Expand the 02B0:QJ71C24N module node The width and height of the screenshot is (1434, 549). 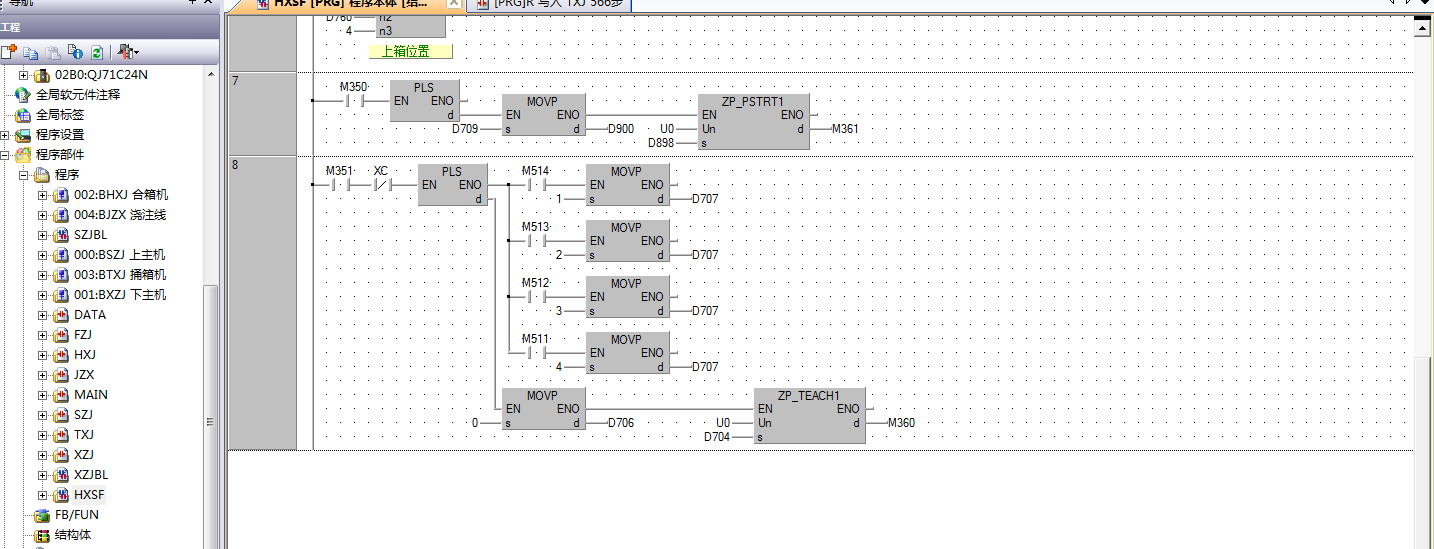point(24,75)
